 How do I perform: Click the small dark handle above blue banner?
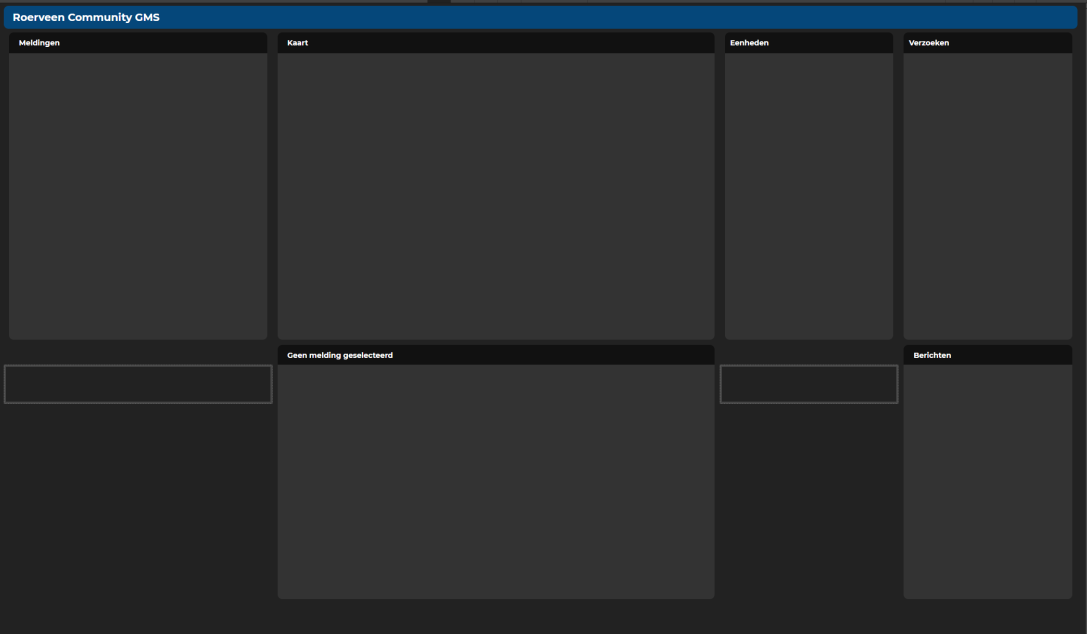pyautogui.click(x=439, y=2)
